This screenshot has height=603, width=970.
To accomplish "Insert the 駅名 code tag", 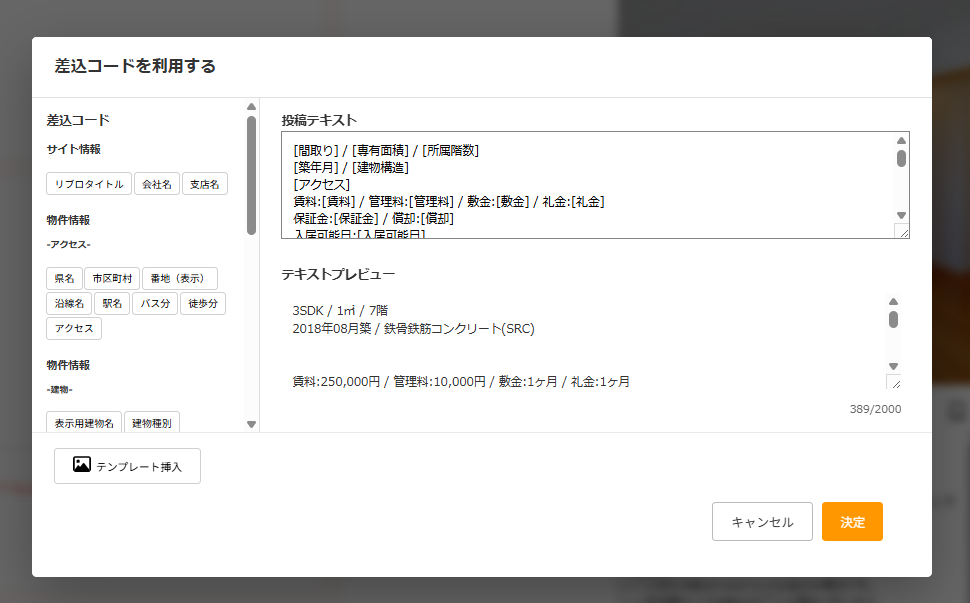I will [112, 304].
